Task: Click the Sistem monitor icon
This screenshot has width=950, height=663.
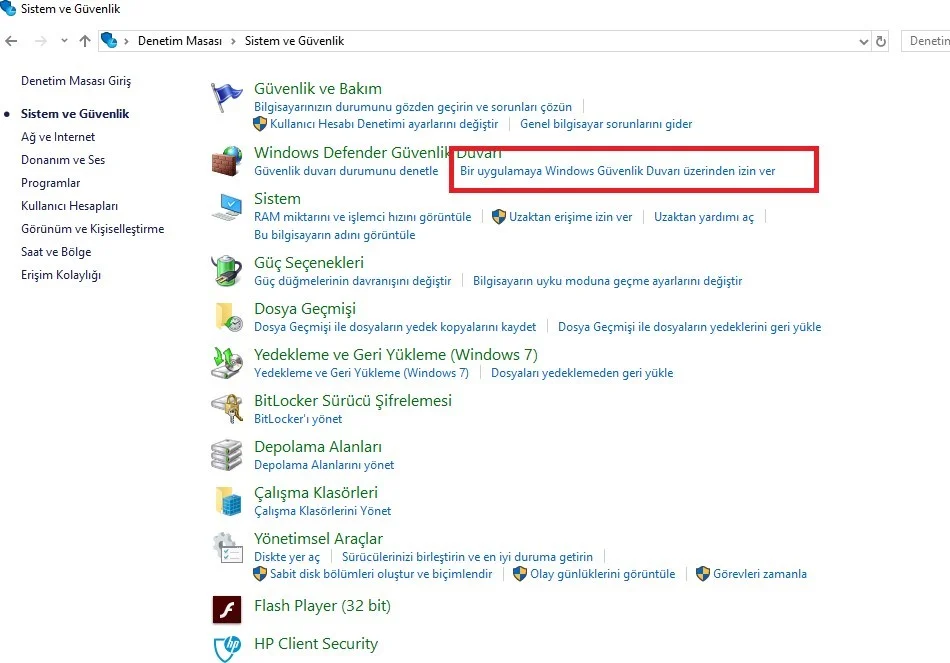Action: 227,207
